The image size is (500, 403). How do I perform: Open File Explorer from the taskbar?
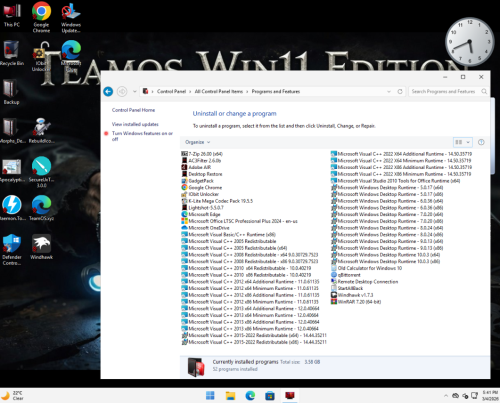click(x=230, y=396)
